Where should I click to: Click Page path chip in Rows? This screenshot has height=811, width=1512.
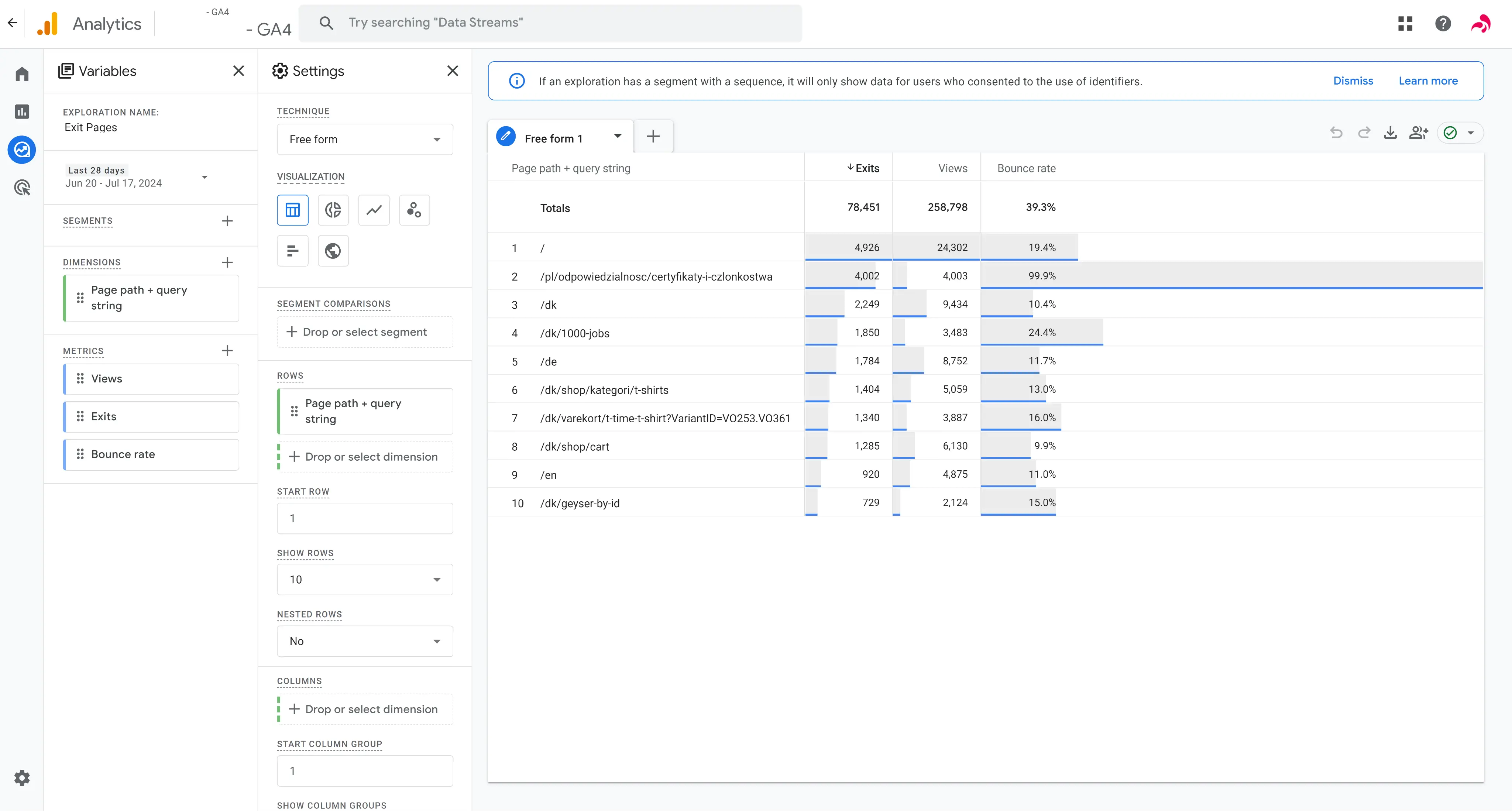(365, 411)
